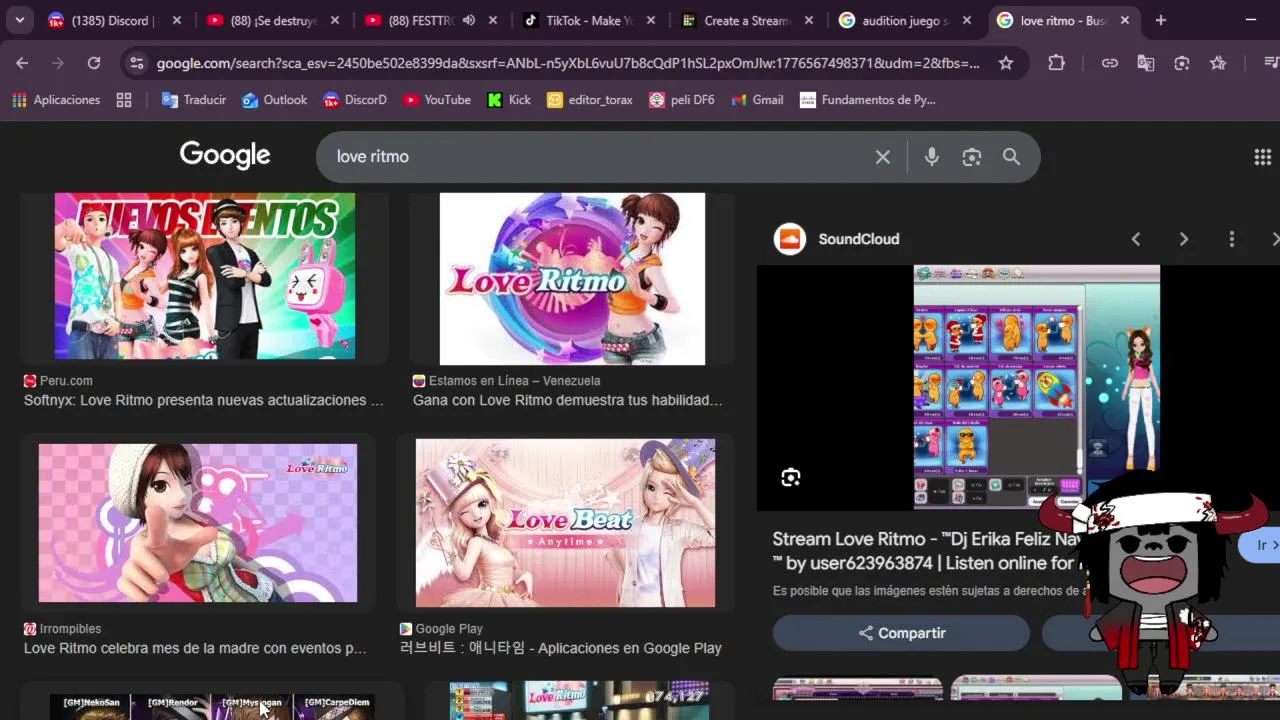Show next image in the preview panel
Image resolution: width=1280 pixels, height=720 pixels.
click(x=1184, y=239)
